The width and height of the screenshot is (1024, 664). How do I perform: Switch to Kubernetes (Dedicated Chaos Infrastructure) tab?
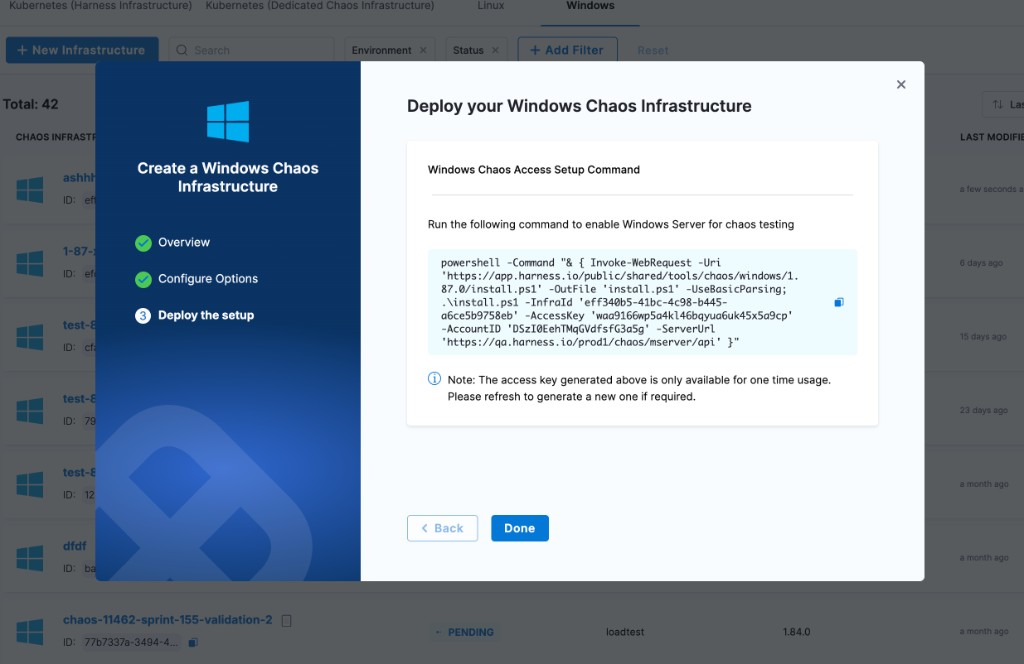click(x=319, y=6)
